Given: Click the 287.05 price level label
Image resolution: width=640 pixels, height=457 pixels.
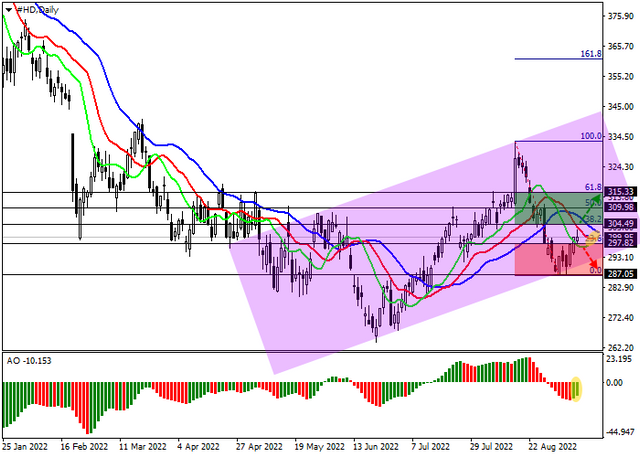Looking at the screenshot, I should point(620,274).
